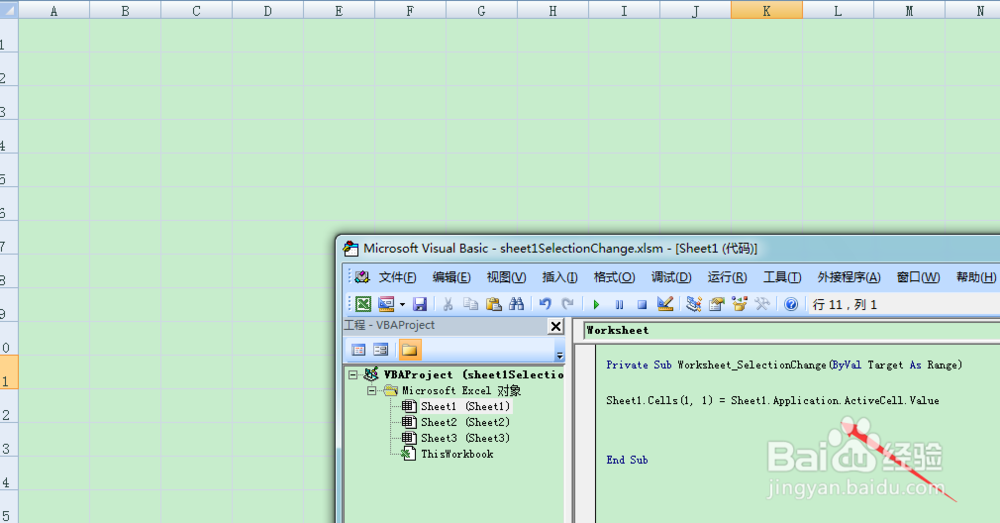Click the VB editor title bar
Image resolution: width=1000 pixels, height=523 pixels.
click(x=670, y=249)
